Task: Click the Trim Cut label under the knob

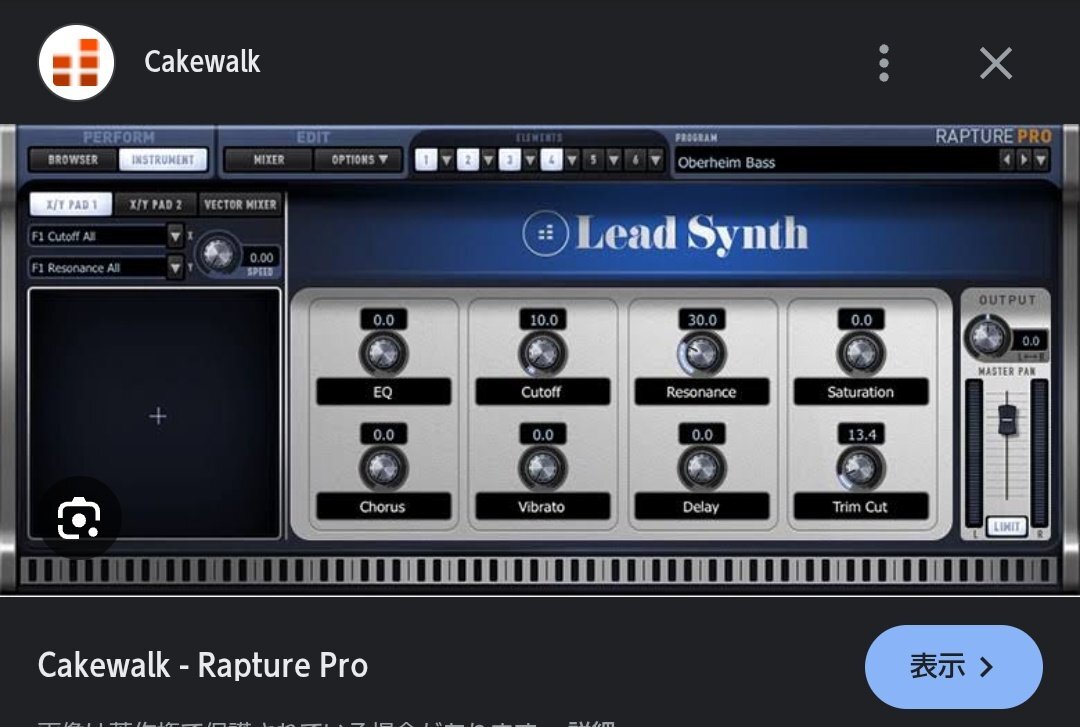Action: click(x=861, y=506)
